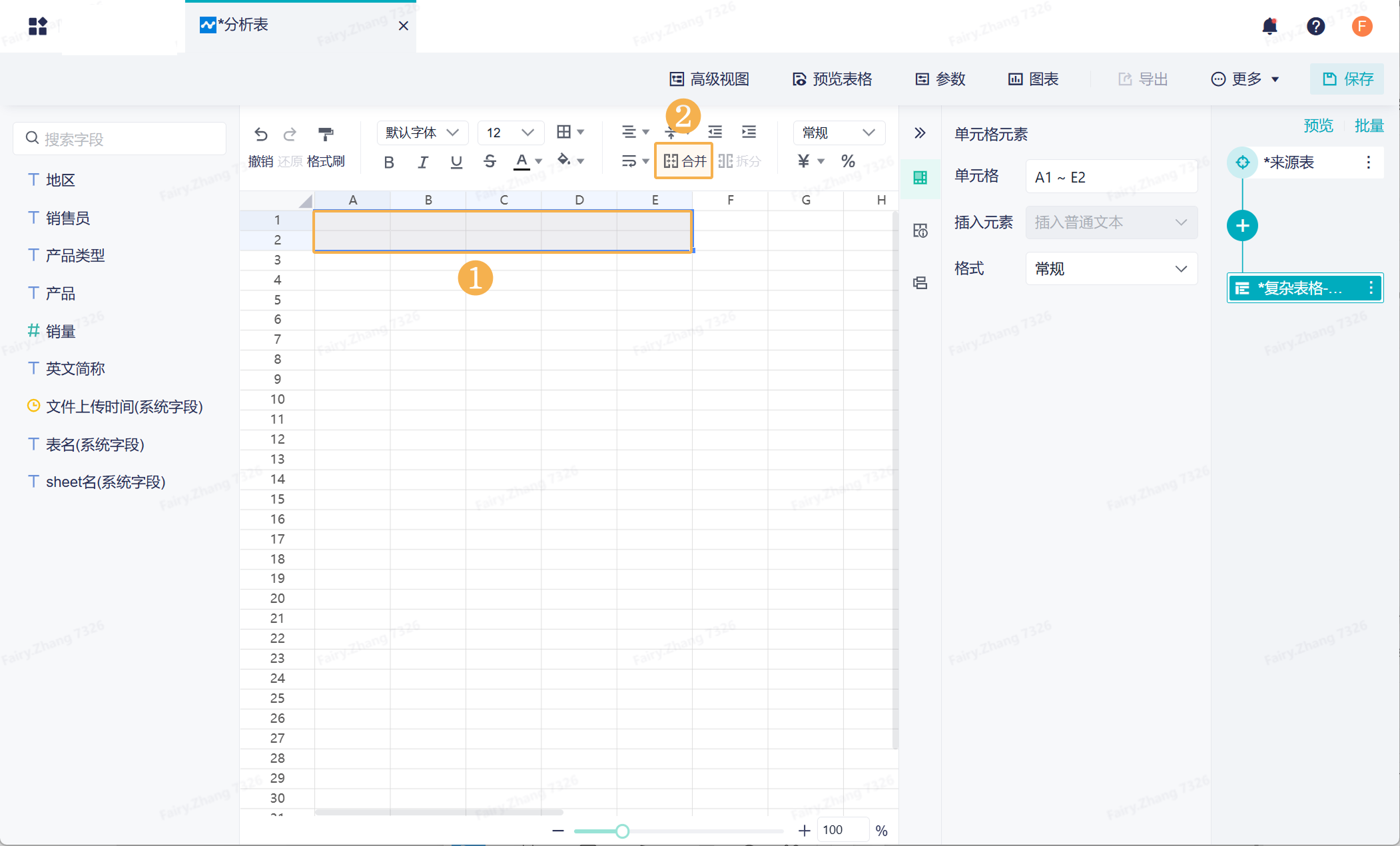
Task: Toggle bold formatting
Action: coord(389,162)
